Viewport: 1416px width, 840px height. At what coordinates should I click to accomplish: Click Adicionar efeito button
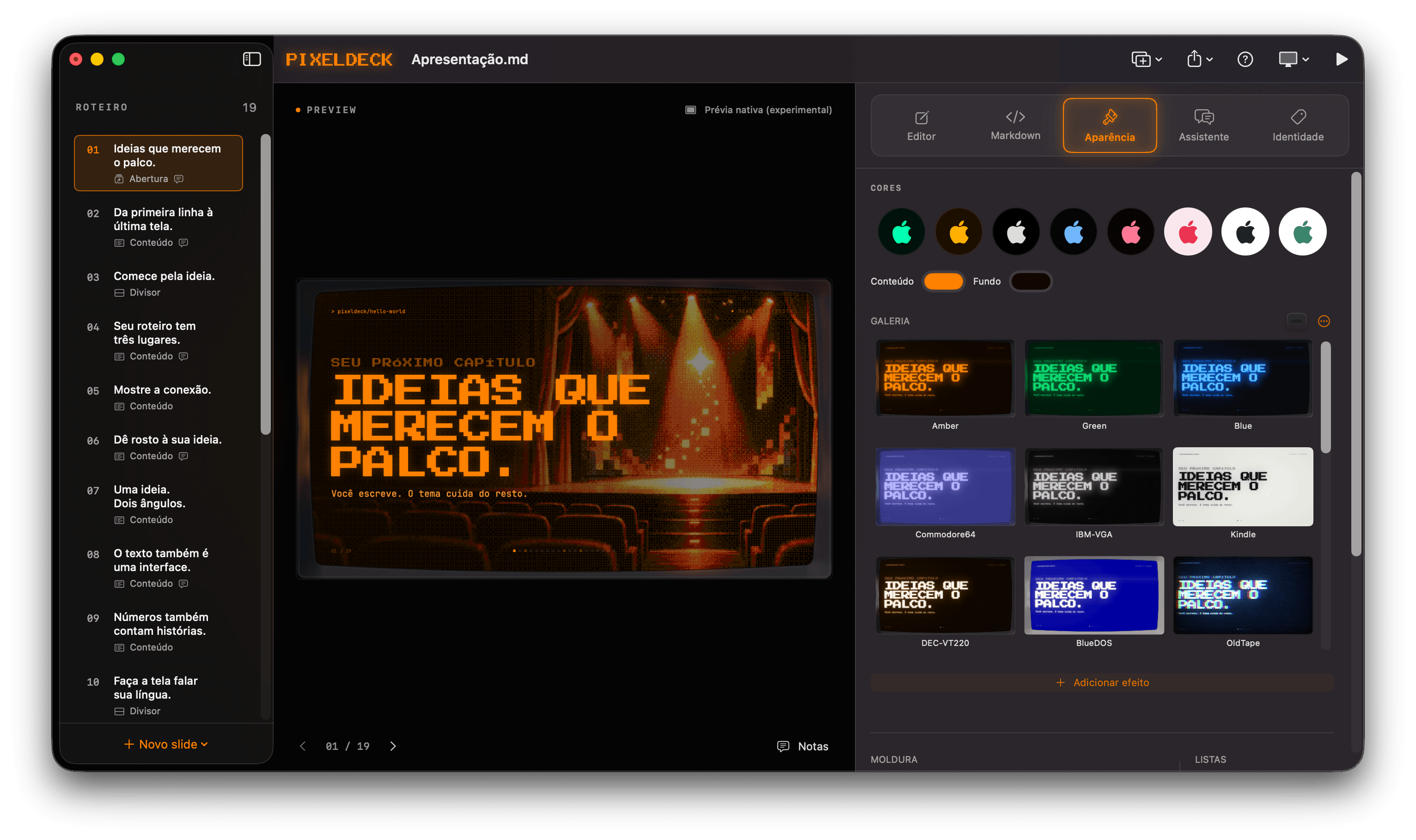(1102, 682)
